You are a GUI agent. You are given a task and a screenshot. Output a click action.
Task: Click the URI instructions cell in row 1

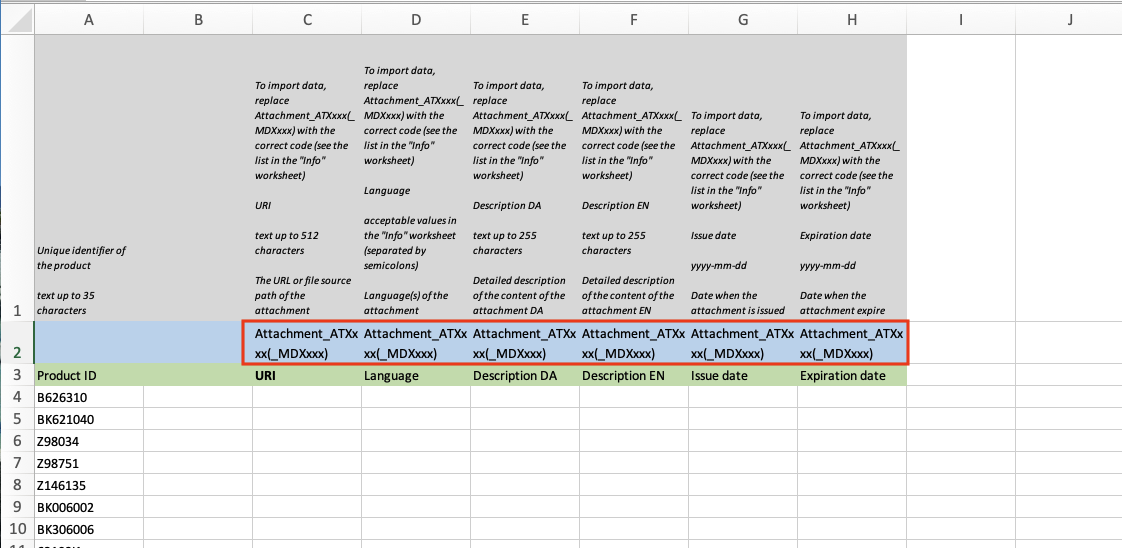(307, 177)
